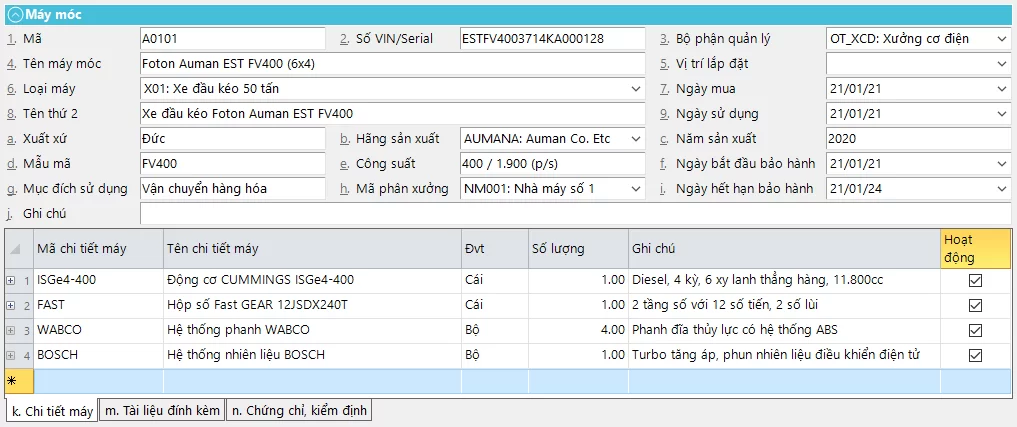The width and height of the screenshot is (1017, 427).
Task: Open Bộ phận quản lý dropdown
Action: tap(1002, 39)
